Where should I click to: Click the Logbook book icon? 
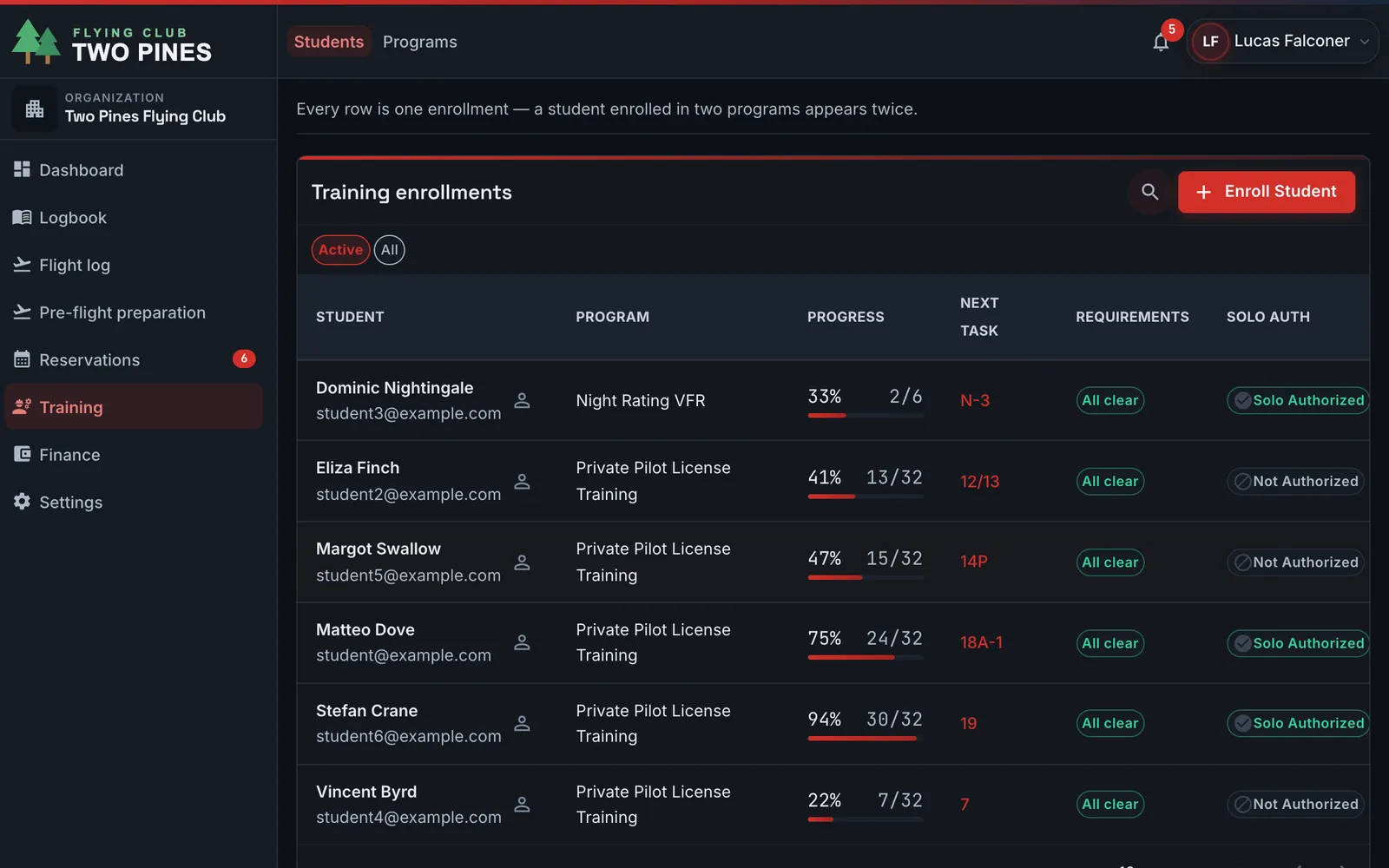(22, 217)
